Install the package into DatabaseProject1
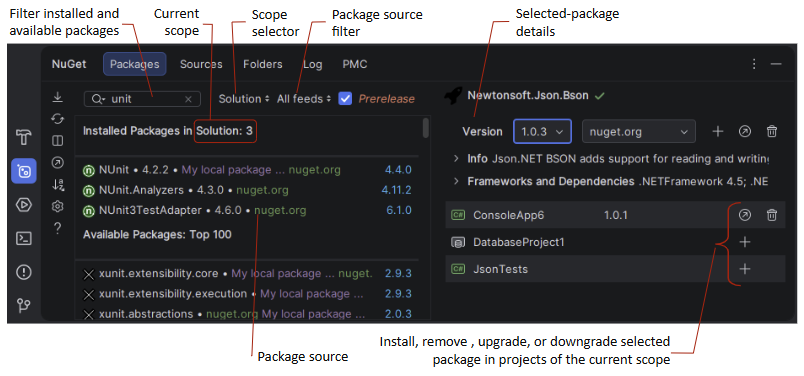The width and height of the screenshot is (804, 376). [745, 242]
